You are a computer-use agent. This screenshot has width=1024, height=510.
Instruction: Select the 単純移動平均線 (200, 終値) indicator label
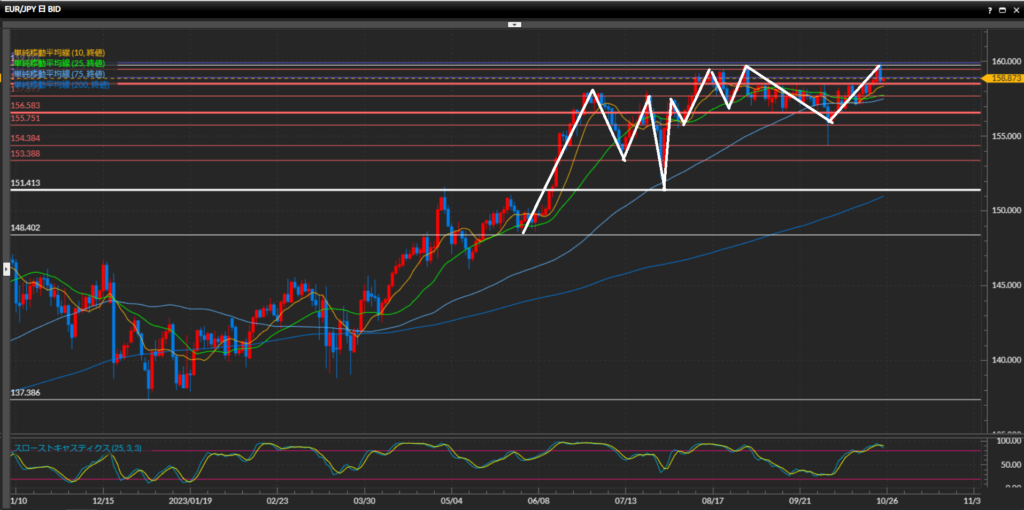tap(58, 85)
